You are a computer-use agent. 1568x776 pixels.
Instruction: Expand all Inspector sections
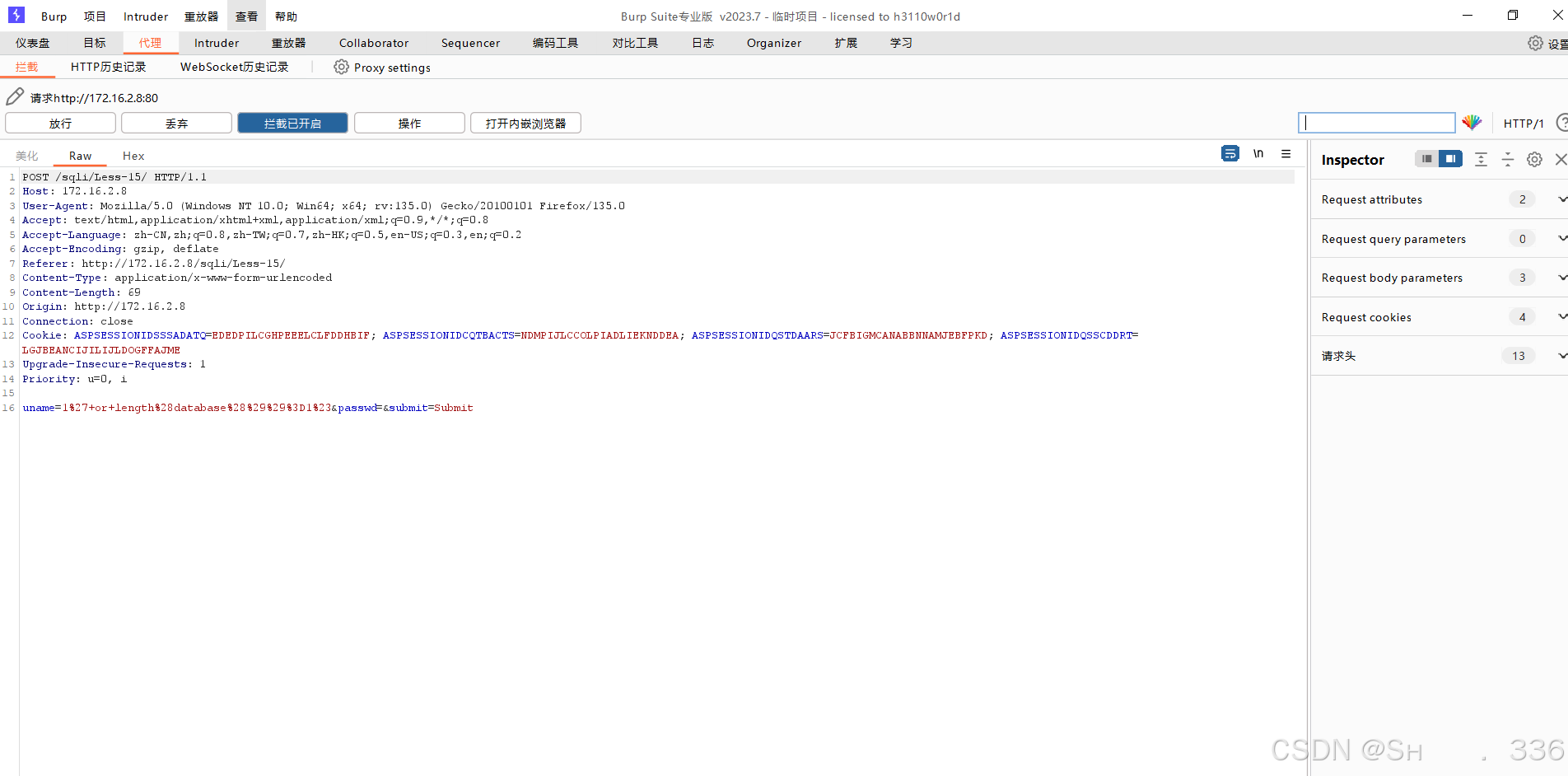point(1481,160)
